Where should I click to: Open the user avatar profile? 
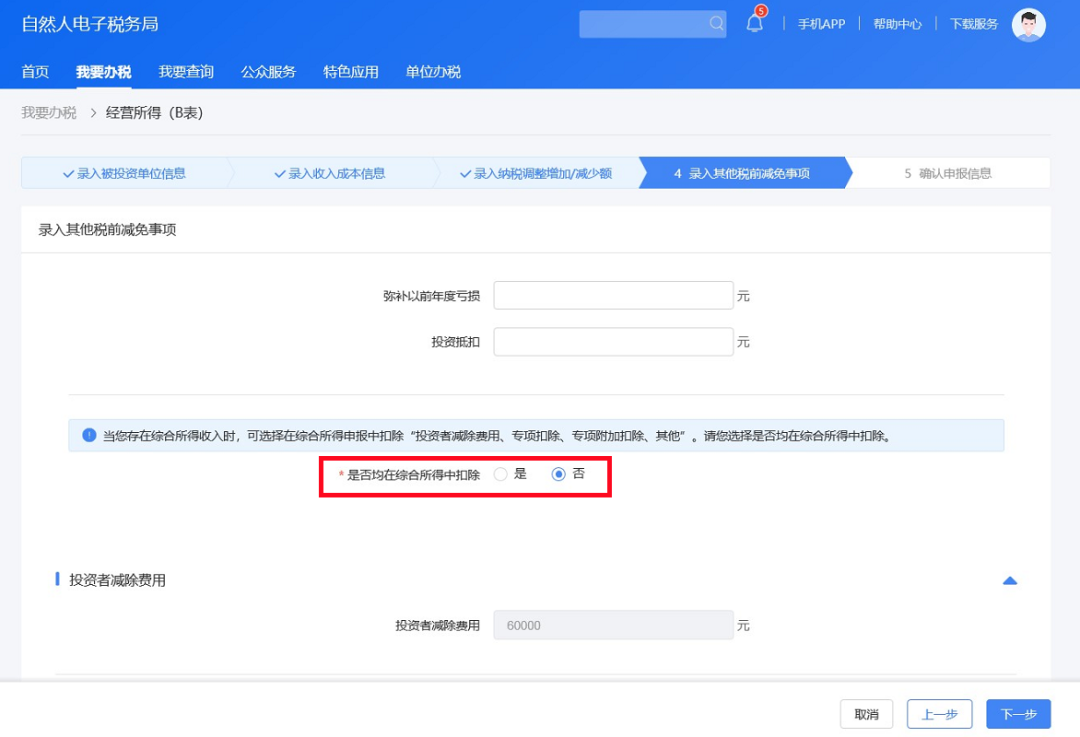pyautogui.click(x=1028, y=25)
